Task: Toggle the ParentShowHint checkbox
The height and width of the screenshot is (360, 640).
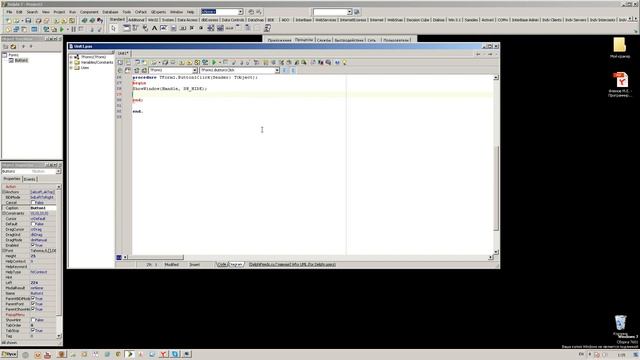Action: [x=33, y=309]
